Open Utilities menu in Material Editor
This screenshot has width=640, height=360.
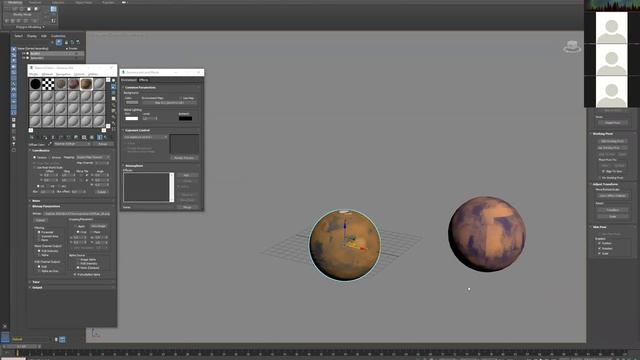point(93,74)
